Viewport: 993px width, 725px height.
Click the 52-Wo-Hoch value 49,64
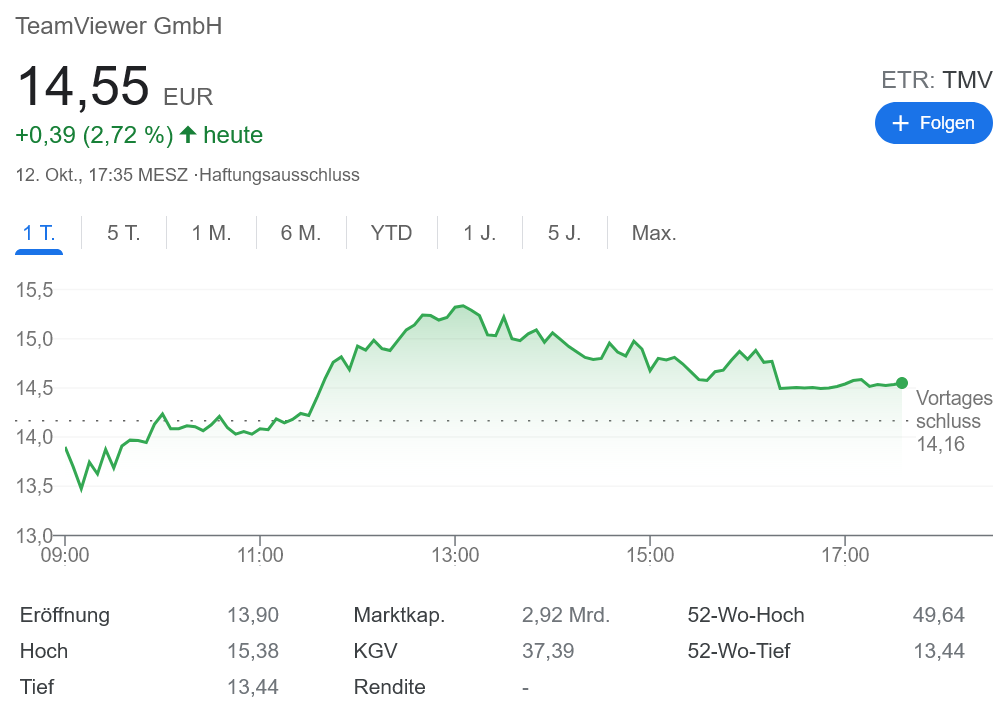tap(938, 615)
